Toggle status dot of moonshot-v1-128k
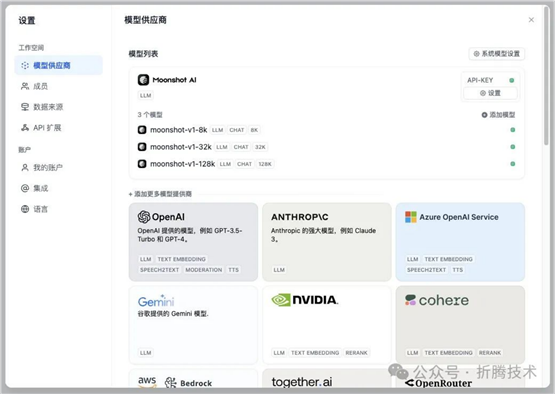This screenshot has width=555, height=394. tap(513, 164)
